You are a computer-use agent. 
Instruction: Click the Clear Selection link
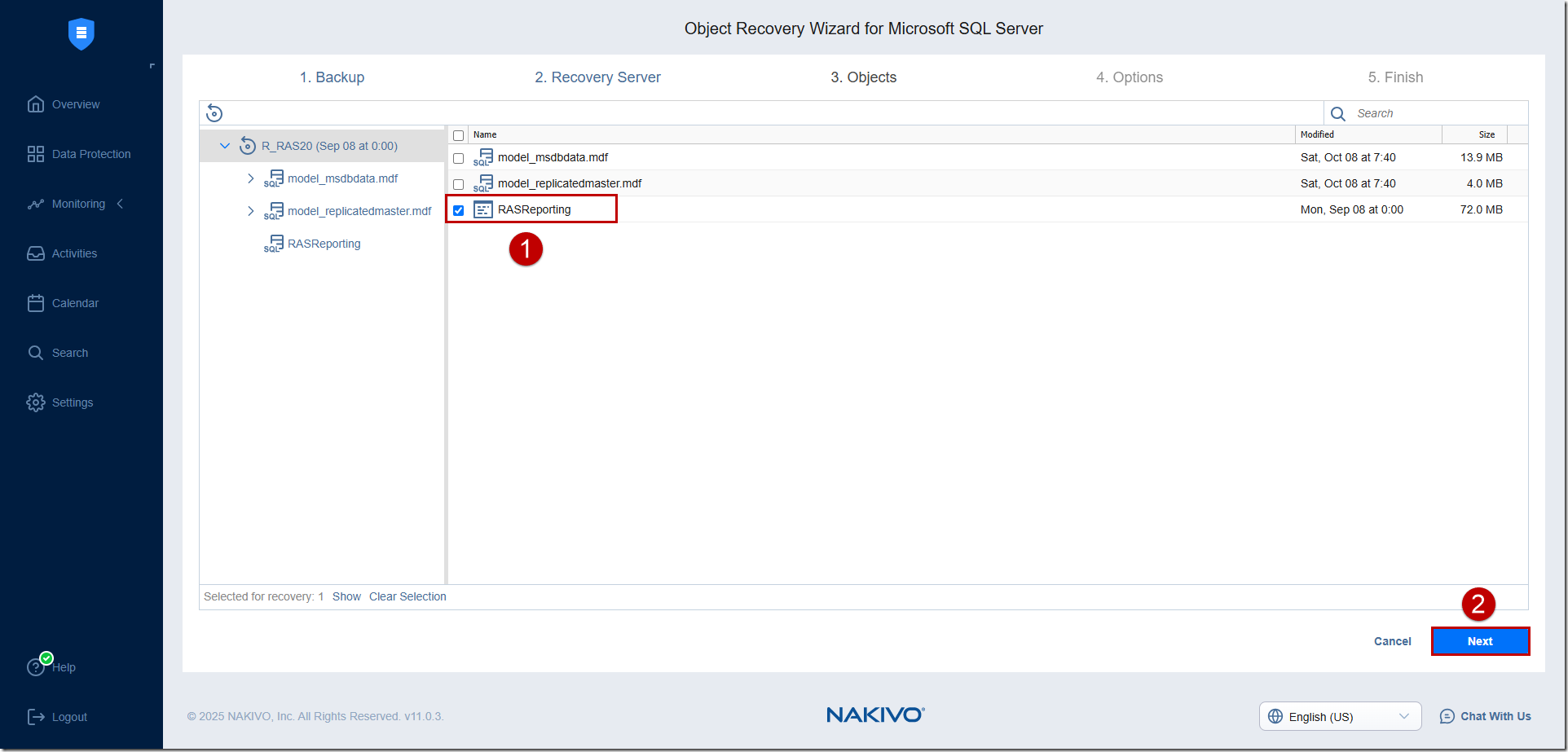[x=407, y=596]
